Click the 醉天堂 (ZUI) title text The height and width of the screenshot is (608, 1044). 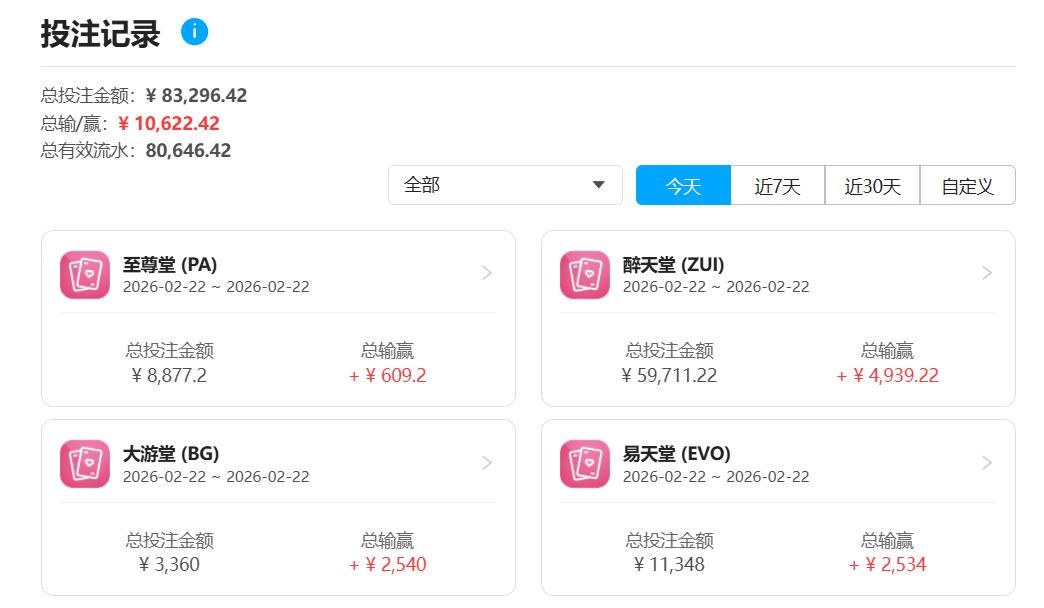click(673, 265)
